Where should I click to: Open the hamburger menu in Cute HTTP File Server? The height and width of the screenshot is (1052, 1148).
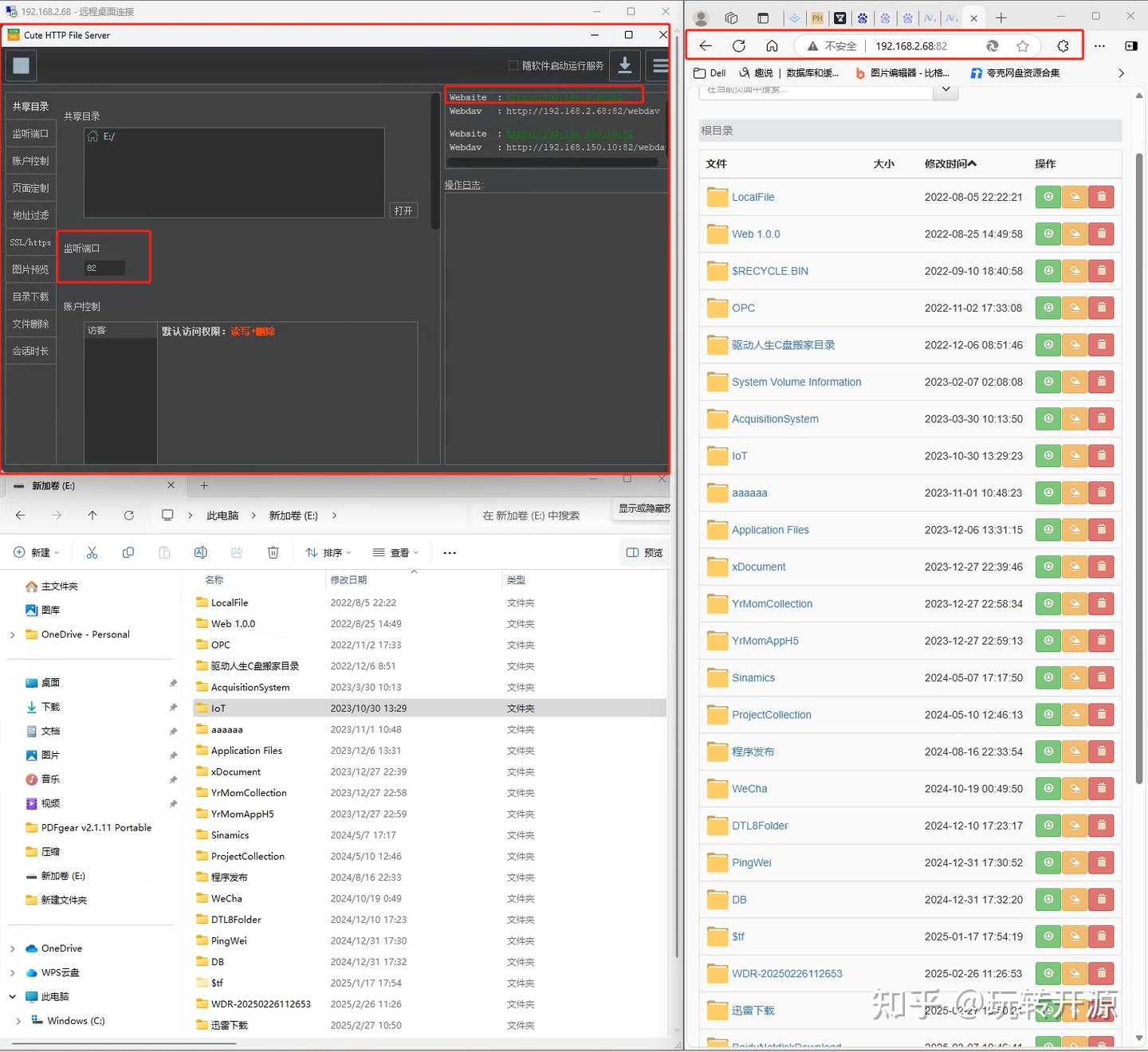[x=659, y=65]
